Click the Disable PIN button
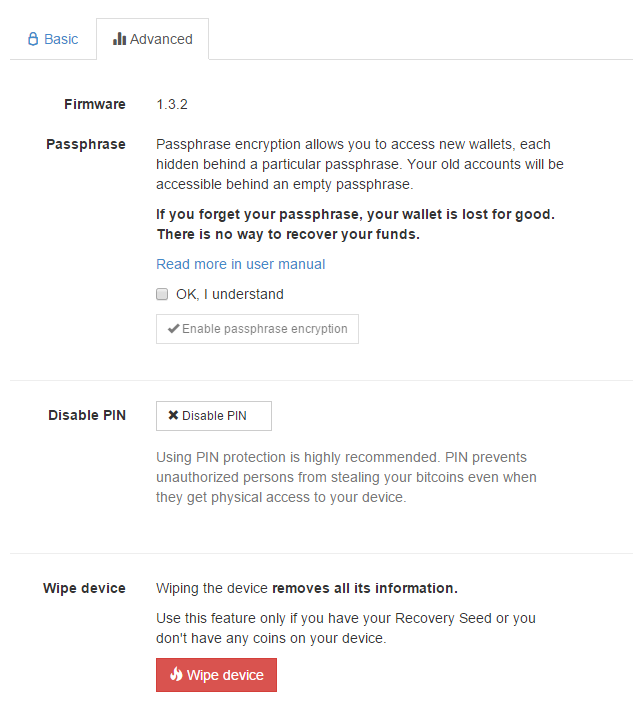The image size is (633, 722). pos(214,416)
